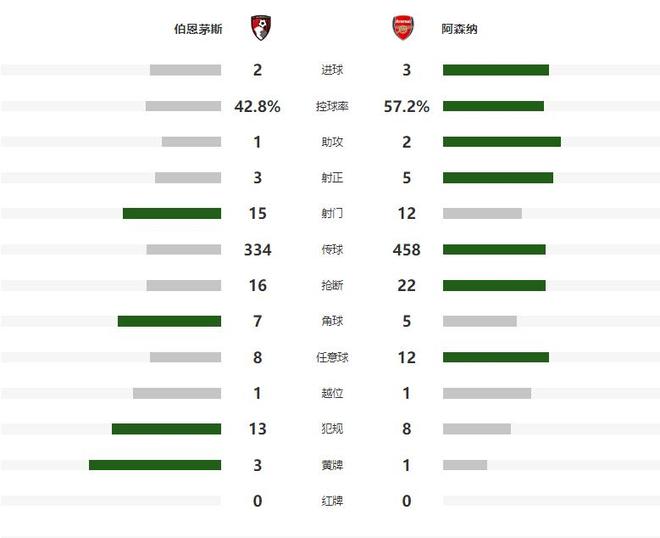Click Arsenal's 57.2% possession value

406,106
